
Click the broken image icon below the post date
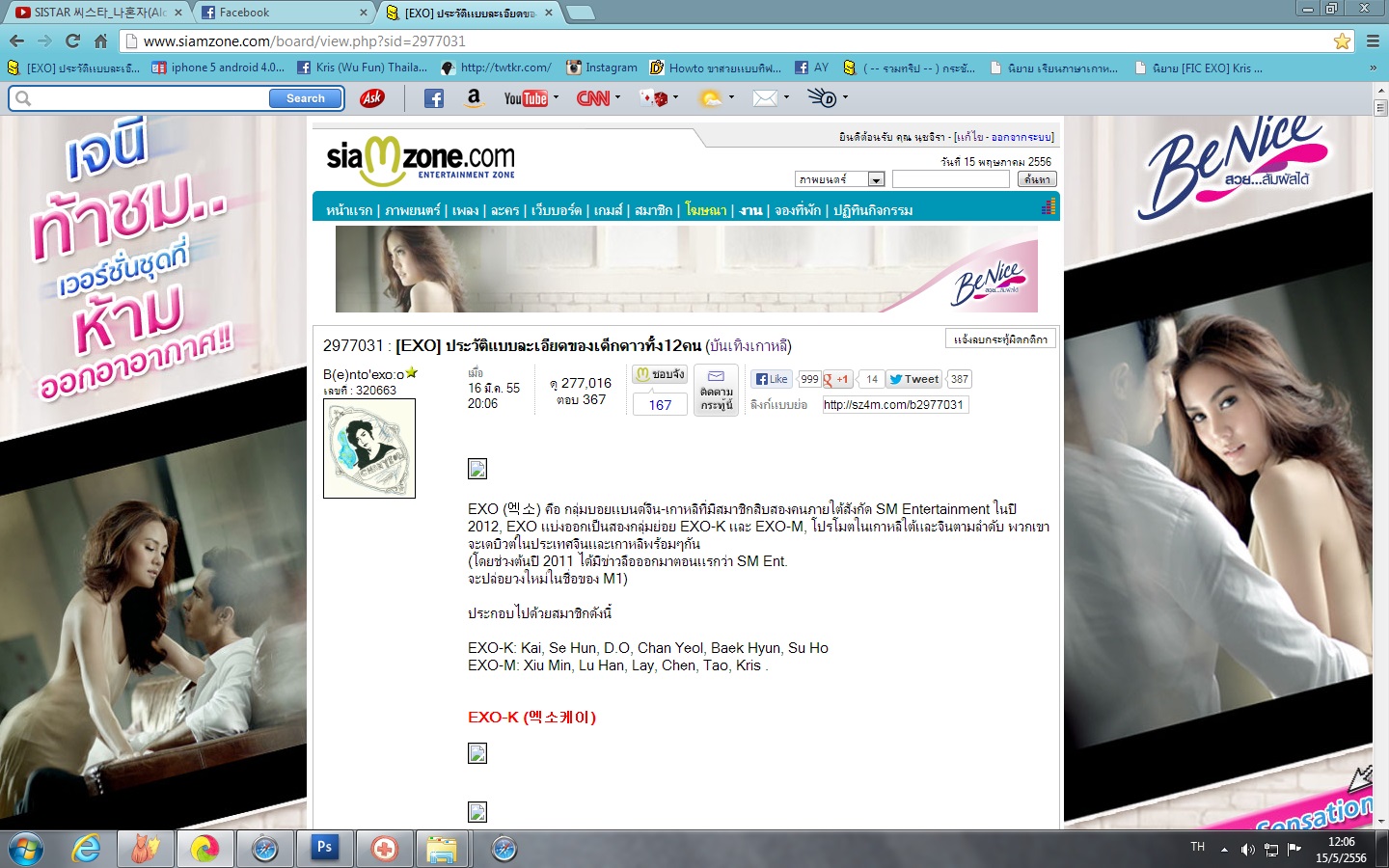(x=477, y=469)
